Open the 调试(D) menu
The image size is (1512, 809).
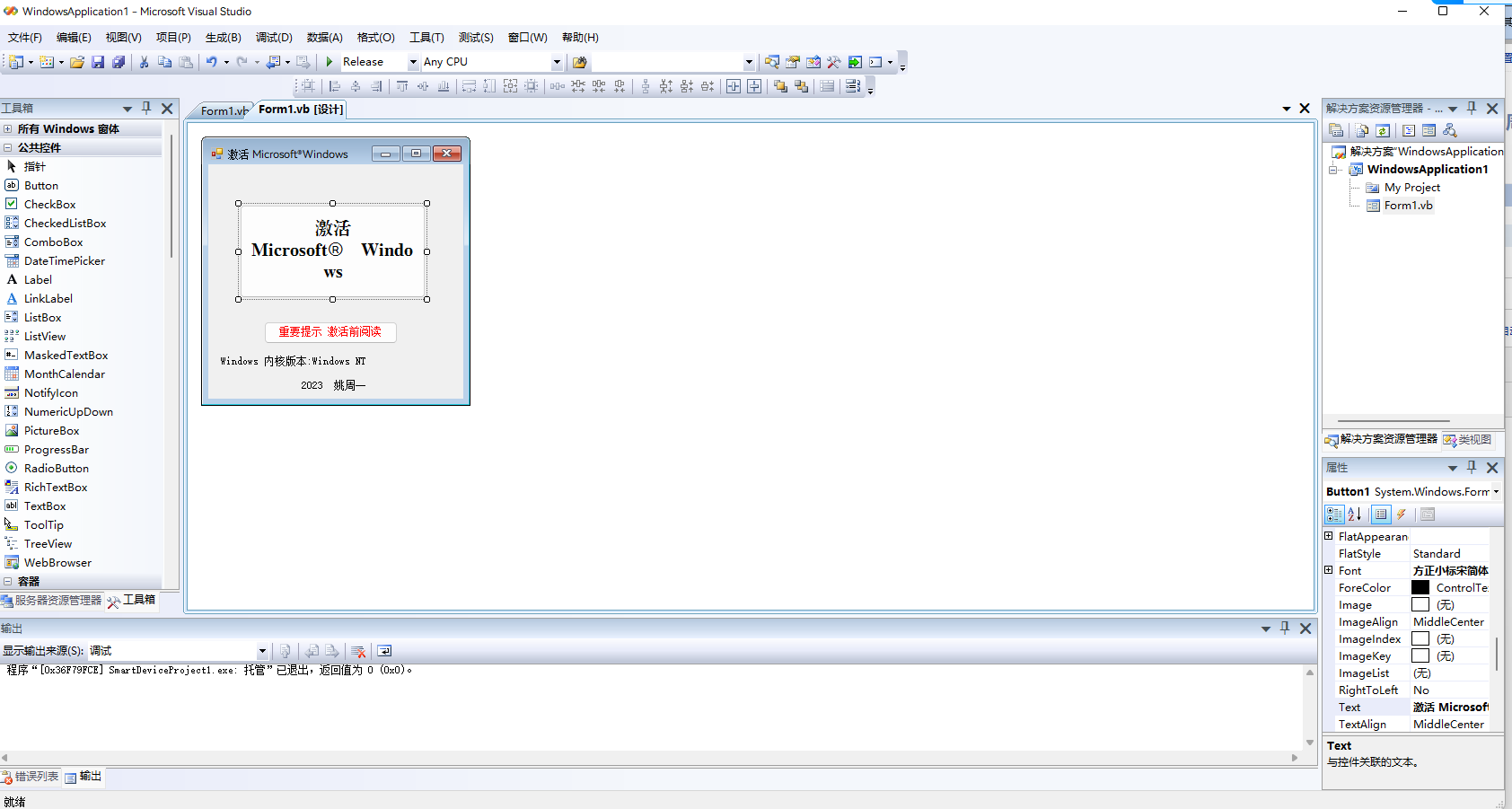pyautogui.click(x=274, y=38)
